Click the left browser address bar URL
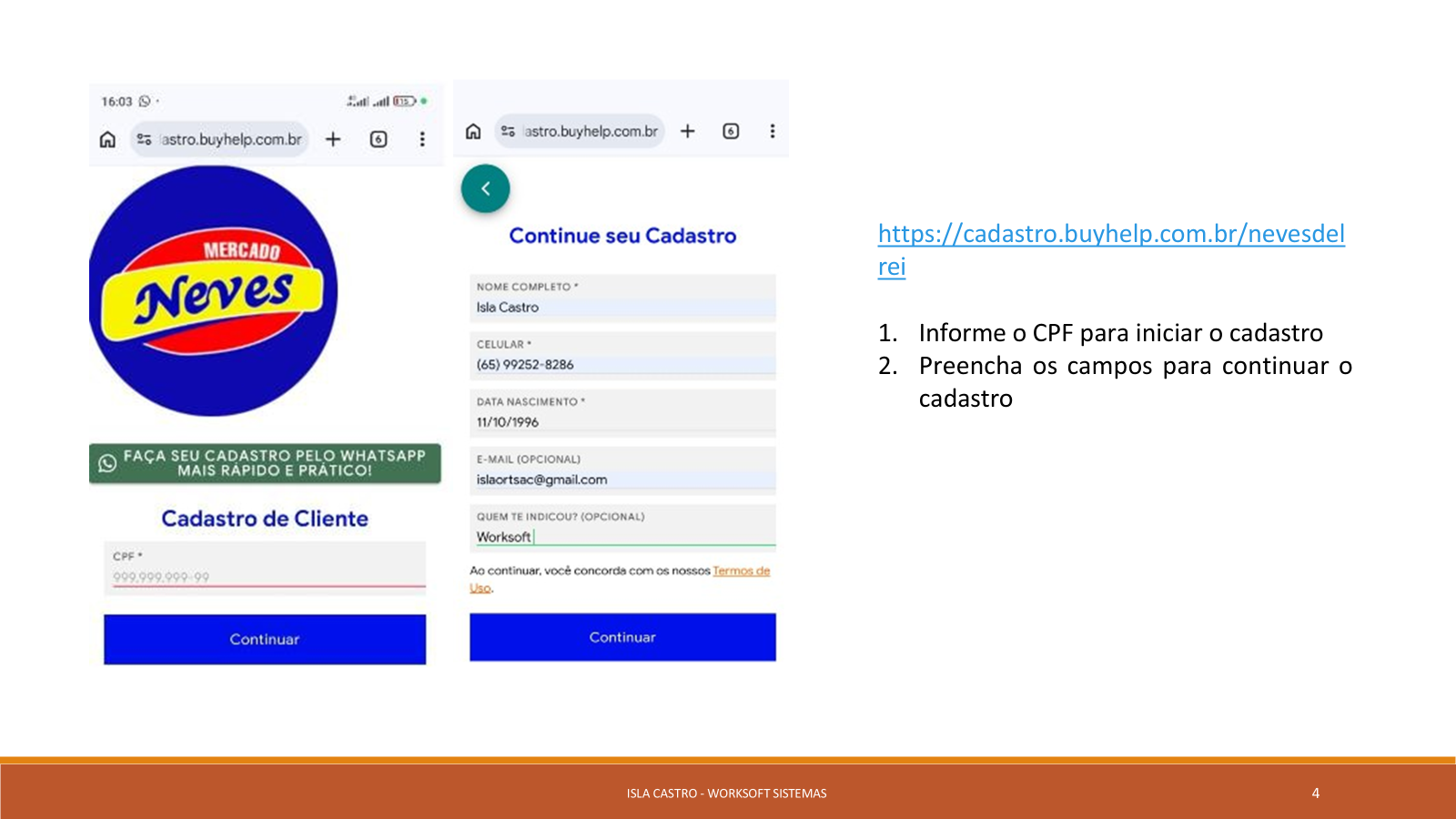 pos(231,139)
